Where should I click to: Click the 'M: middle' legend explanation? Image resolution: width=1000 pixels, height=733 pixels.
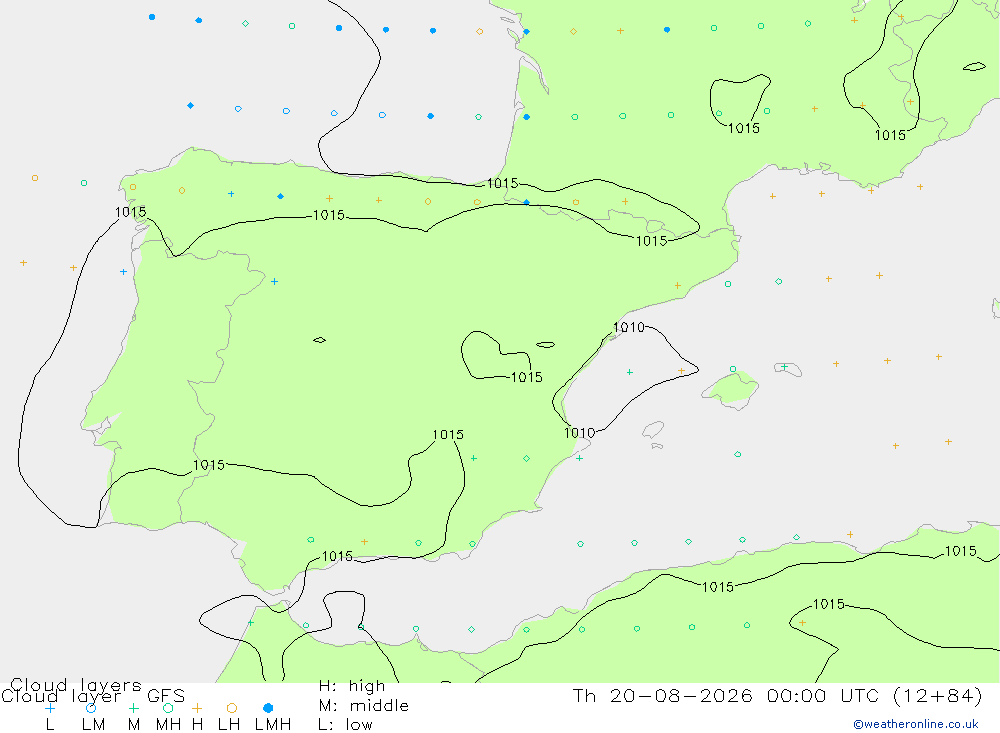click(364, 706)
